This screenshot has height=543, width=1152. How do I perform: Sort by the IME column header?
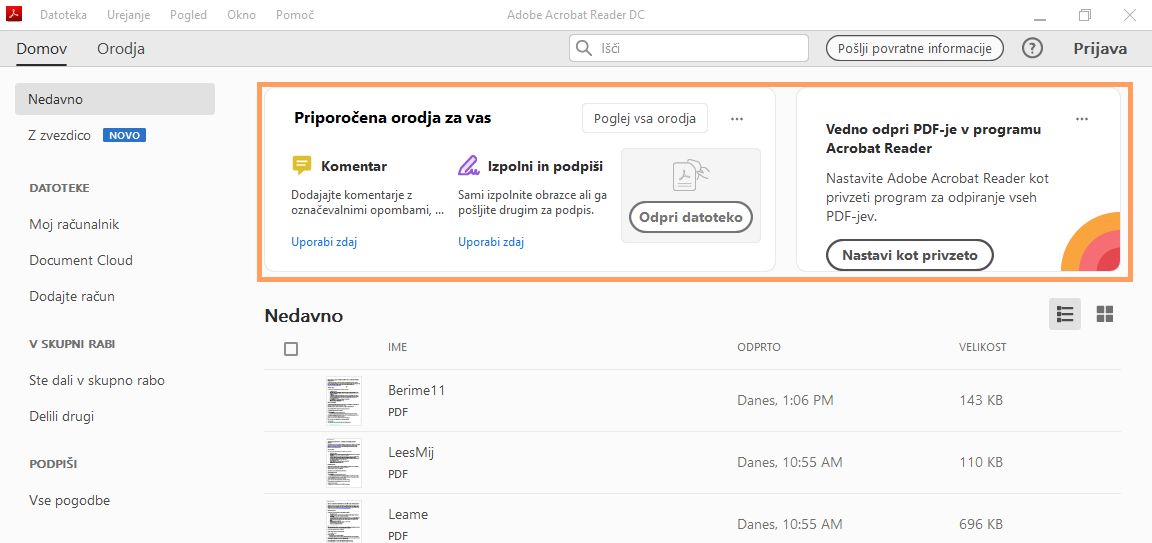click(x=397, y=347)
